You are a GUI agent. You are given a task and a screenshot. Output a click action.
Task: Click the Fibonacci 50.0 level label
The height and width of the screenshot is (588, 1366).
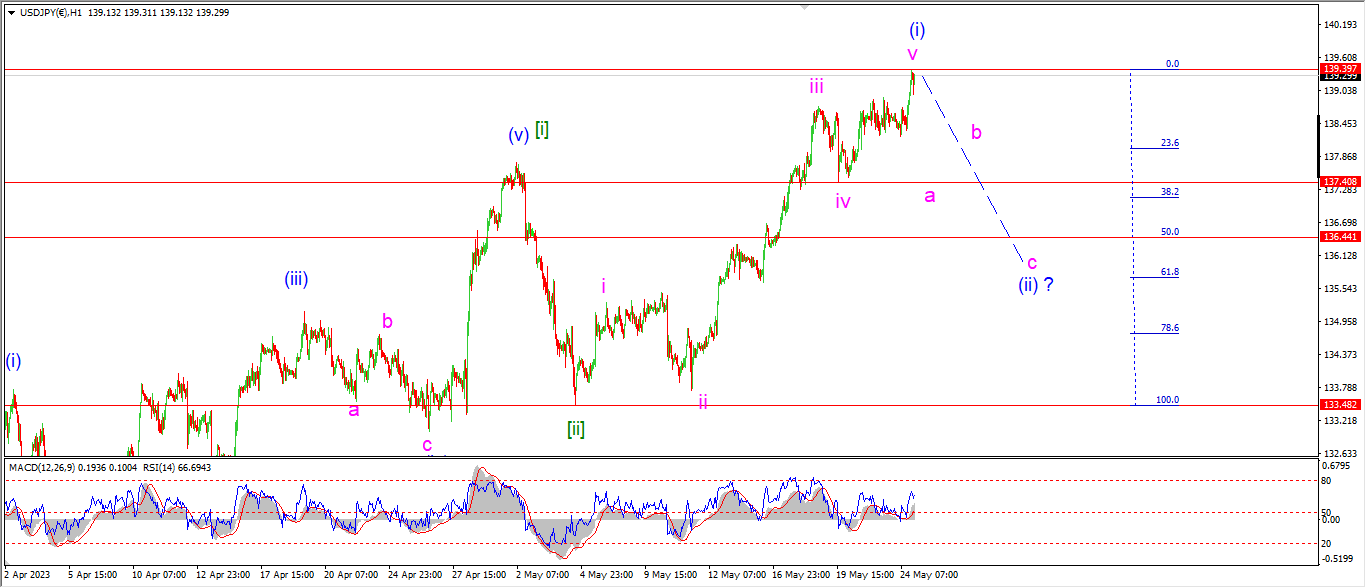tap(1169, 231)
